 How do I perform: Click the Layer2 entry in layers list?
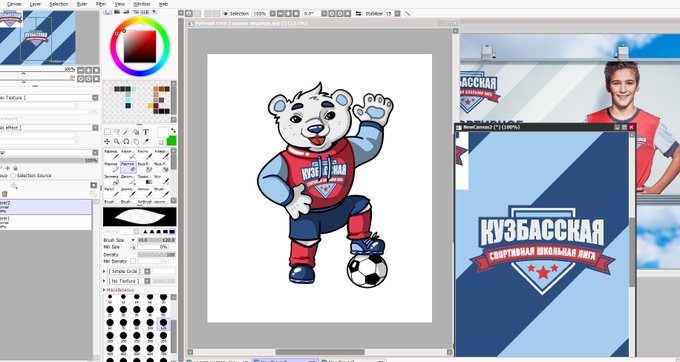point(46,207)
